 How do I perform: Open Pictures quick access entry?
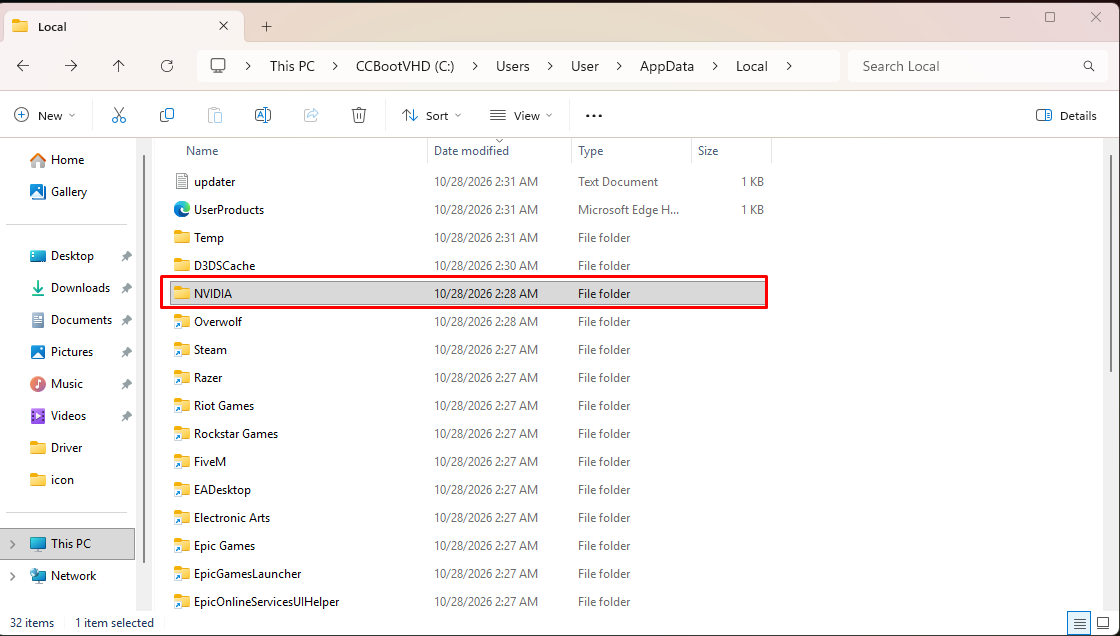71,352
